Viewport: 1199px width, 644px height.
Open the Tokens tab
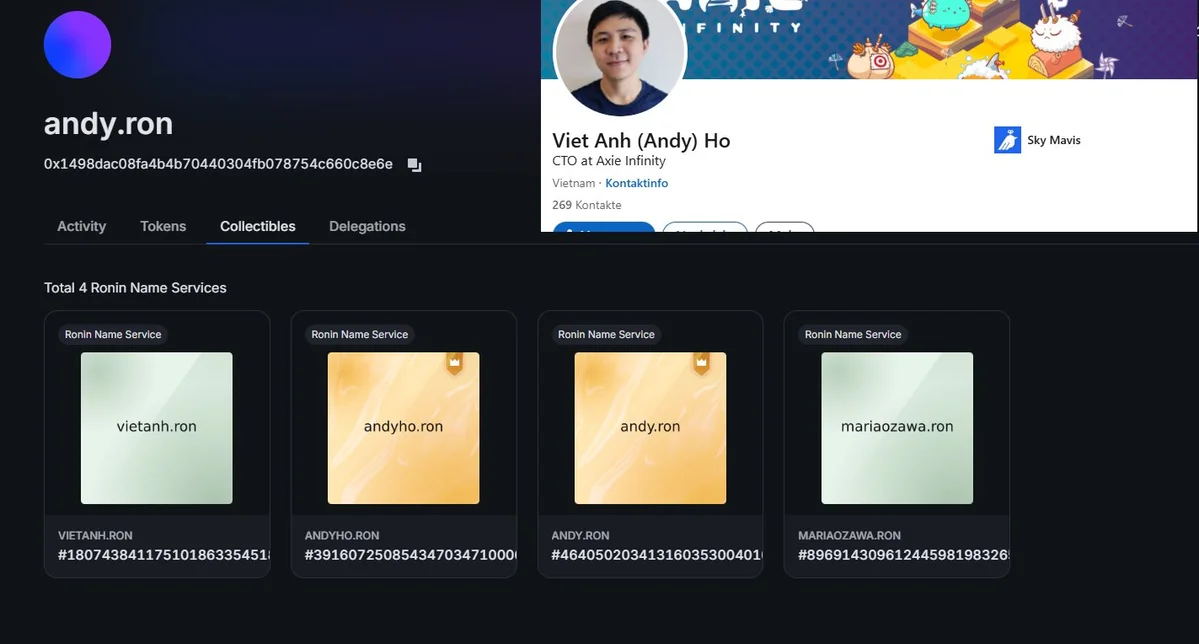tap(163, 226)
